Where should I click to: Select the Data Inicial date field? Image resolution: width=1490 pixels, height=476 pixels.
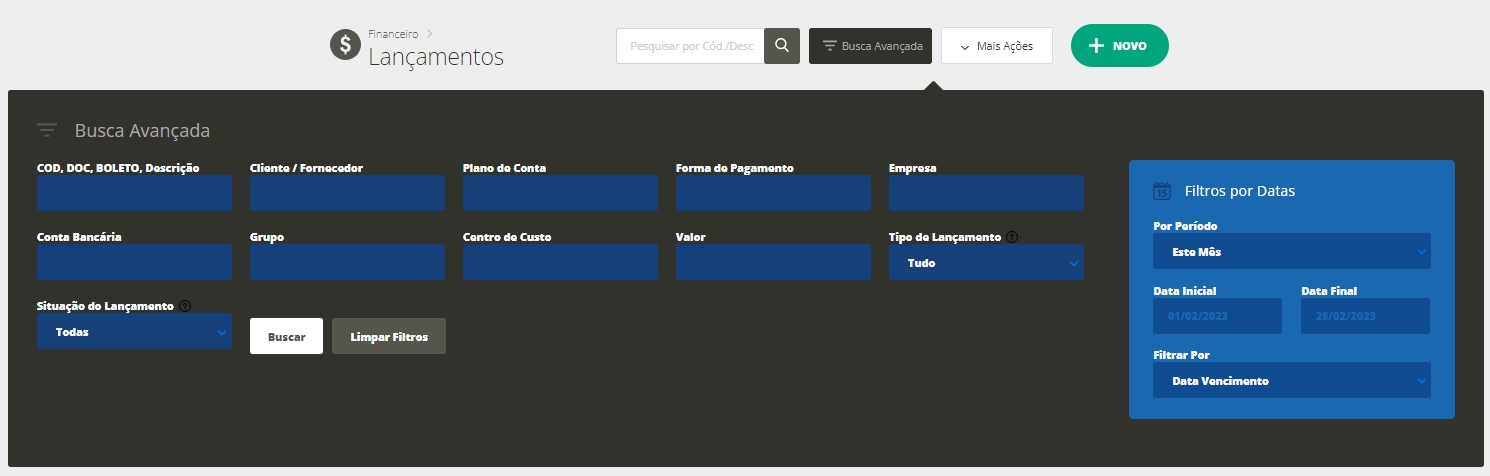pos(1217,316)
